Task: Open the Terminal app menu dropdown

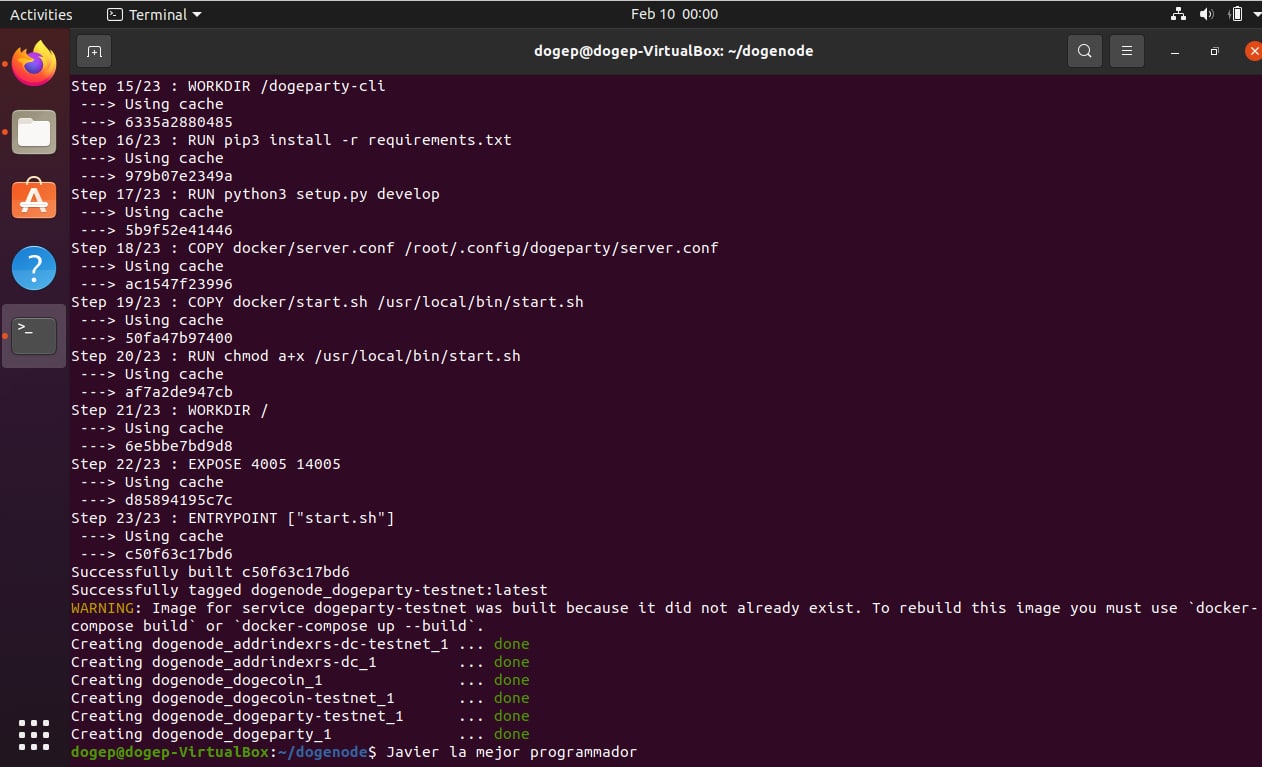Action: [154, 14]
